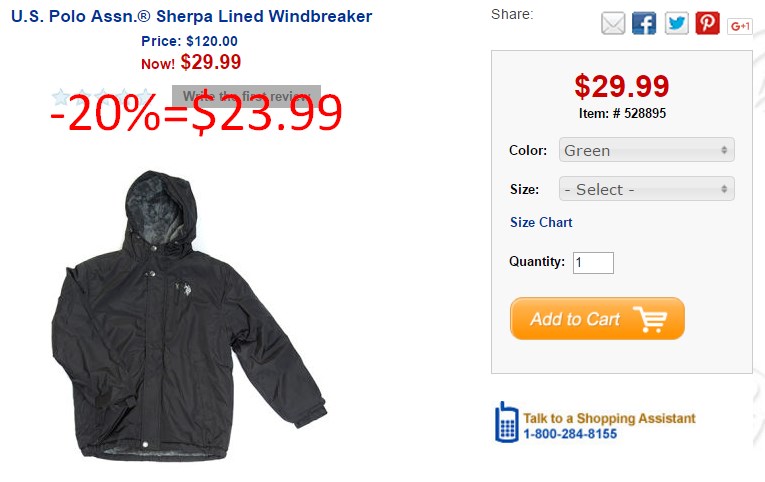
Task: Focus the Quantity input field
Action: coord(593,263)
